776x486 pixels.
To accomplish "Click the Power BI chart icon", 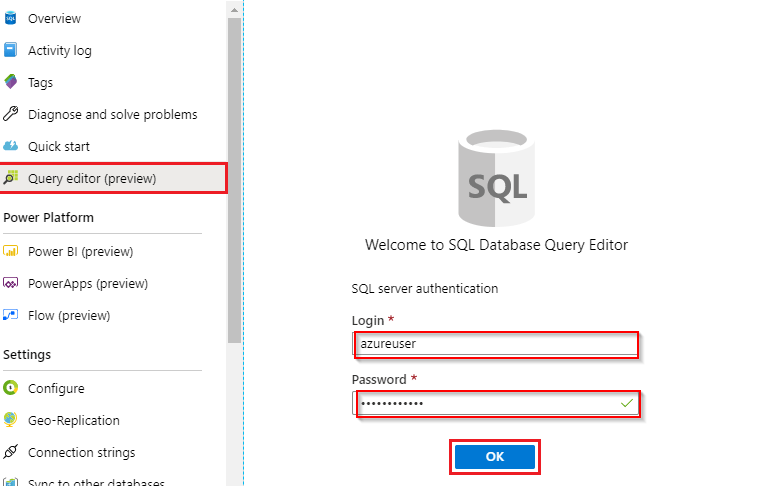I will [10, 251].
